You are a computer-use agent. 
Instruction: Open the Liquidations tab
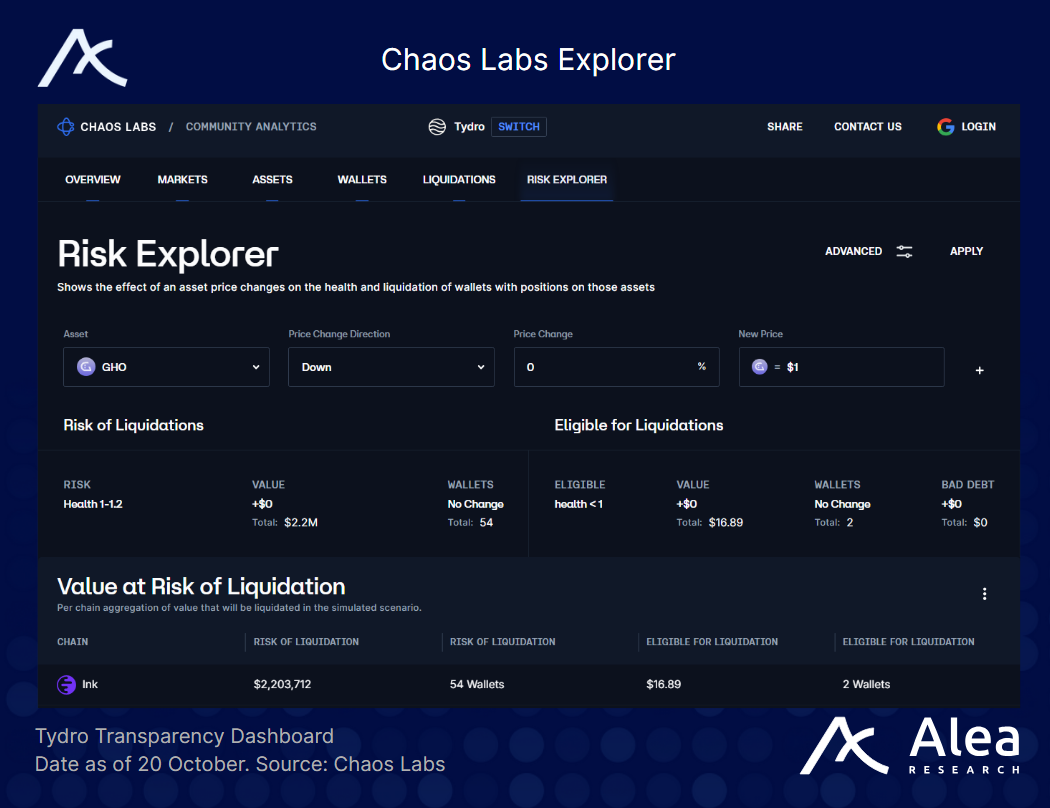click(459, 179)
